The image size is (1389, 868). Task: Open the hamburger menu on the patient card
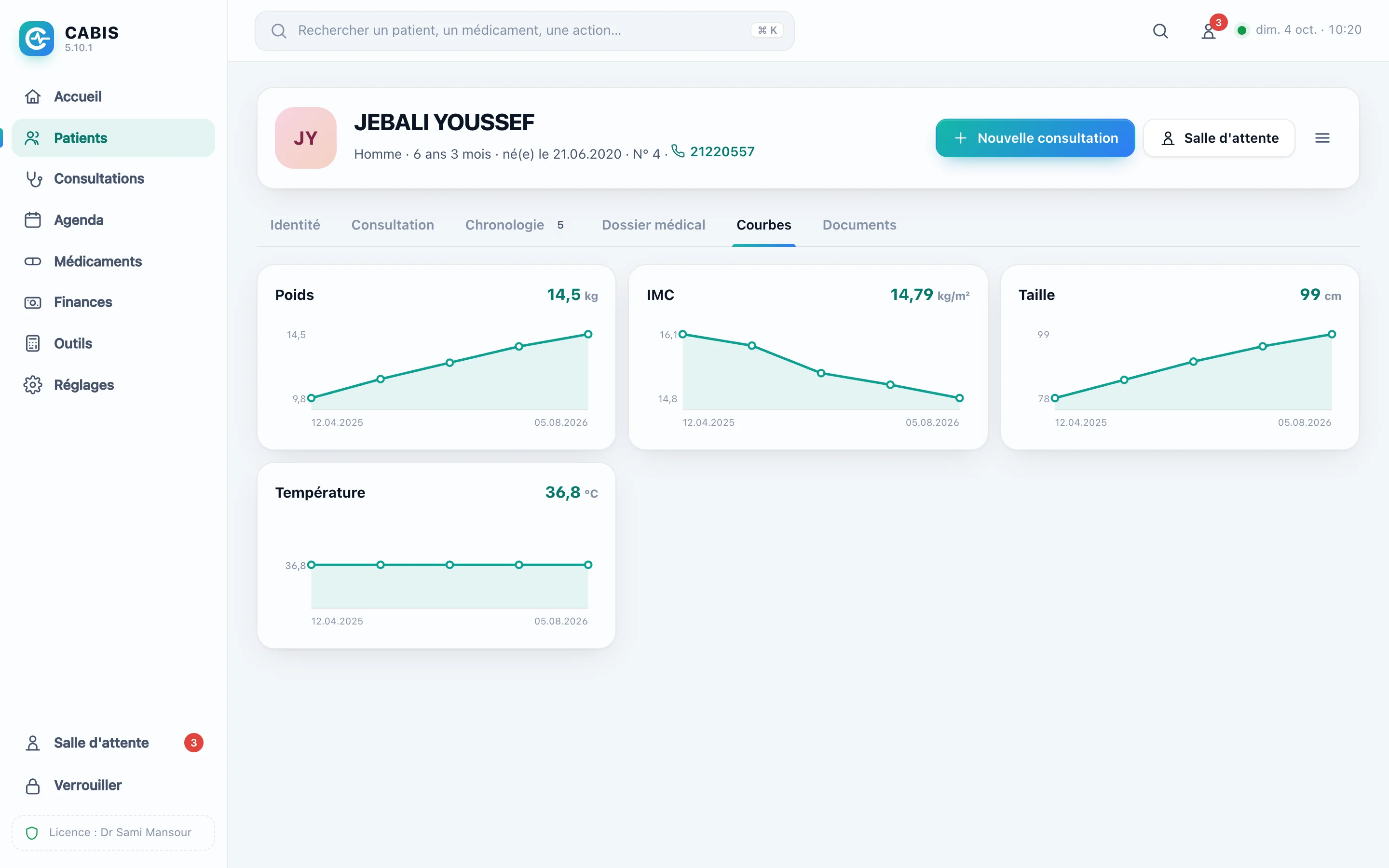coord(1322,138)
